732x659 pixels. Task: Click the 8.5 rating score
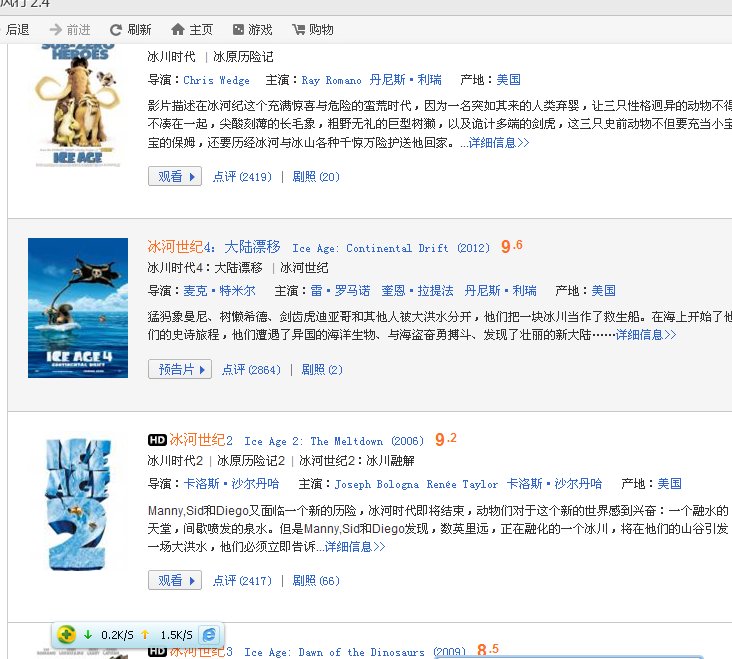coord(488,650)
